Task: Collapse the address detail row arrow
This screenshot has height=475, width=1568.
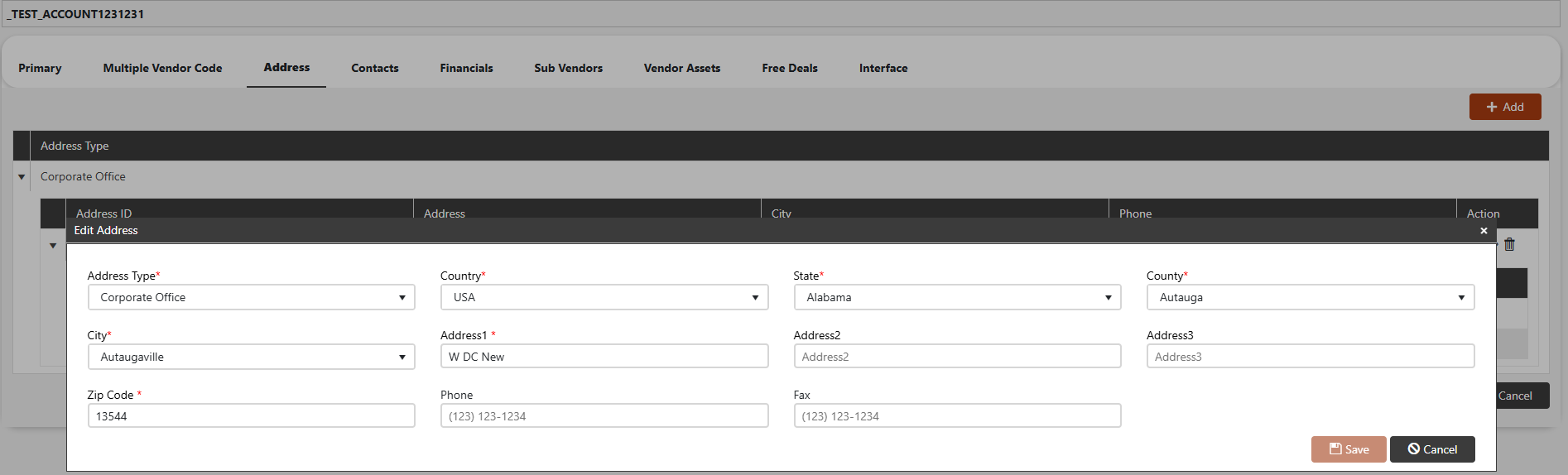Action: coord(53,246)
